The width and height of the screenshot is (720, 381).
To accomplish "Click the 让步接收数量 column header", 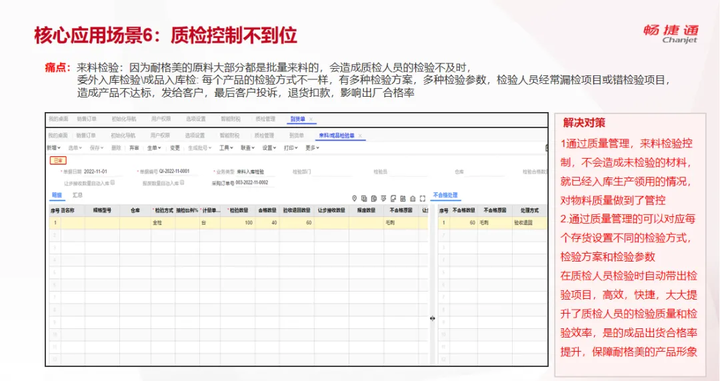I will pos(332,210).
